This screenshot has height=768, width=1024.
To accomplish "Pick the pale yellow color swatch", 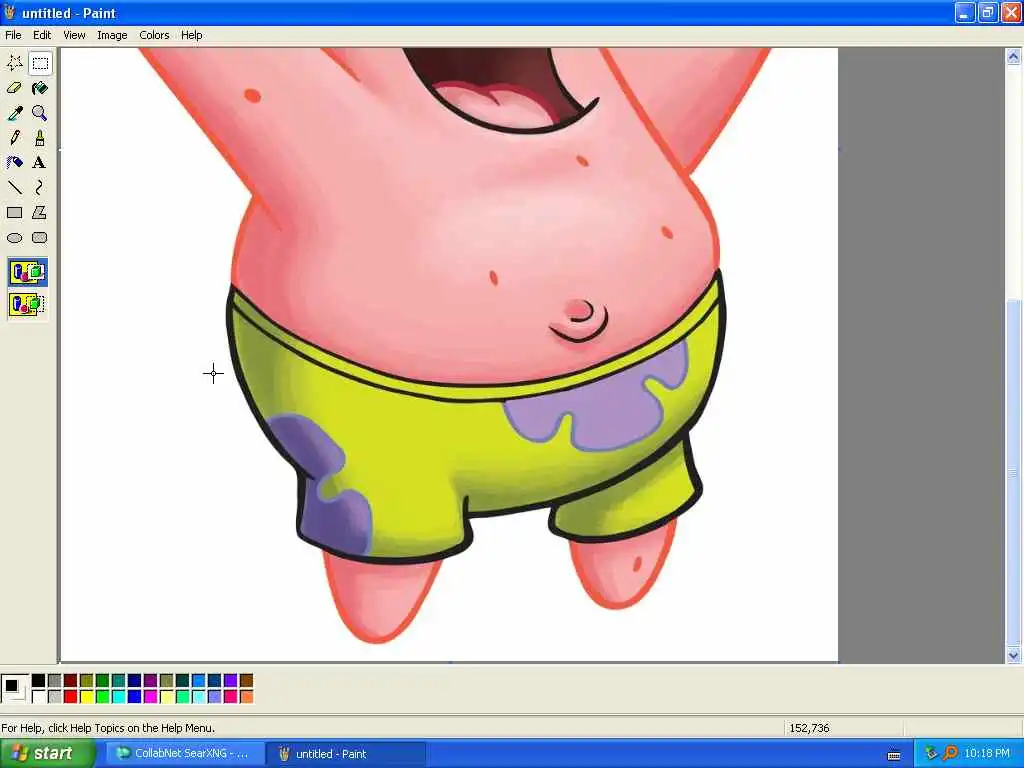I will pyautogui.click(x=167, y=697).
